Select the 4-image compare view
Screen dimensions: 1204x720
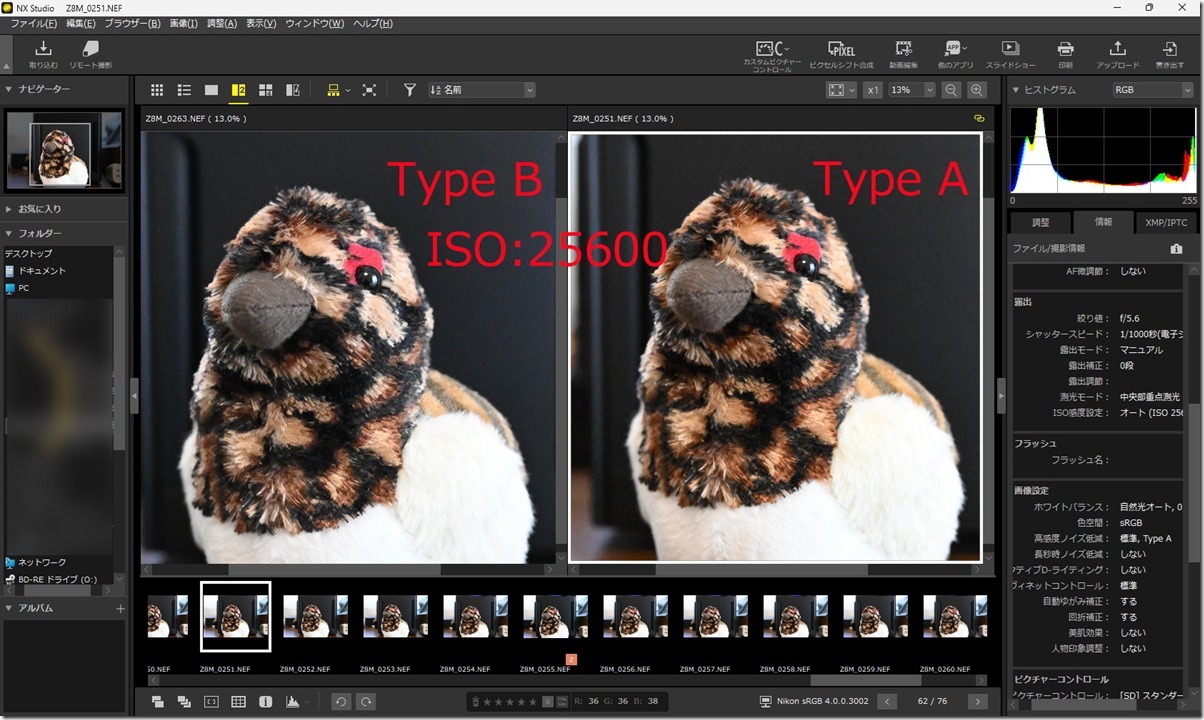coord(265,90)
